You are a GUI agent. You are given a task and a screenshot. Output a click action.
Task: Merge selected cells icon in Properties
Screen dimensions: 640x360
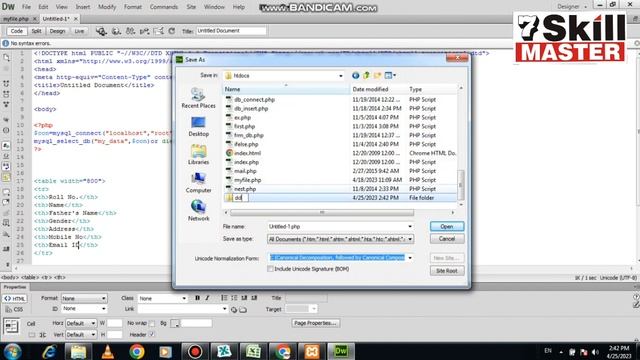[32, 335]
